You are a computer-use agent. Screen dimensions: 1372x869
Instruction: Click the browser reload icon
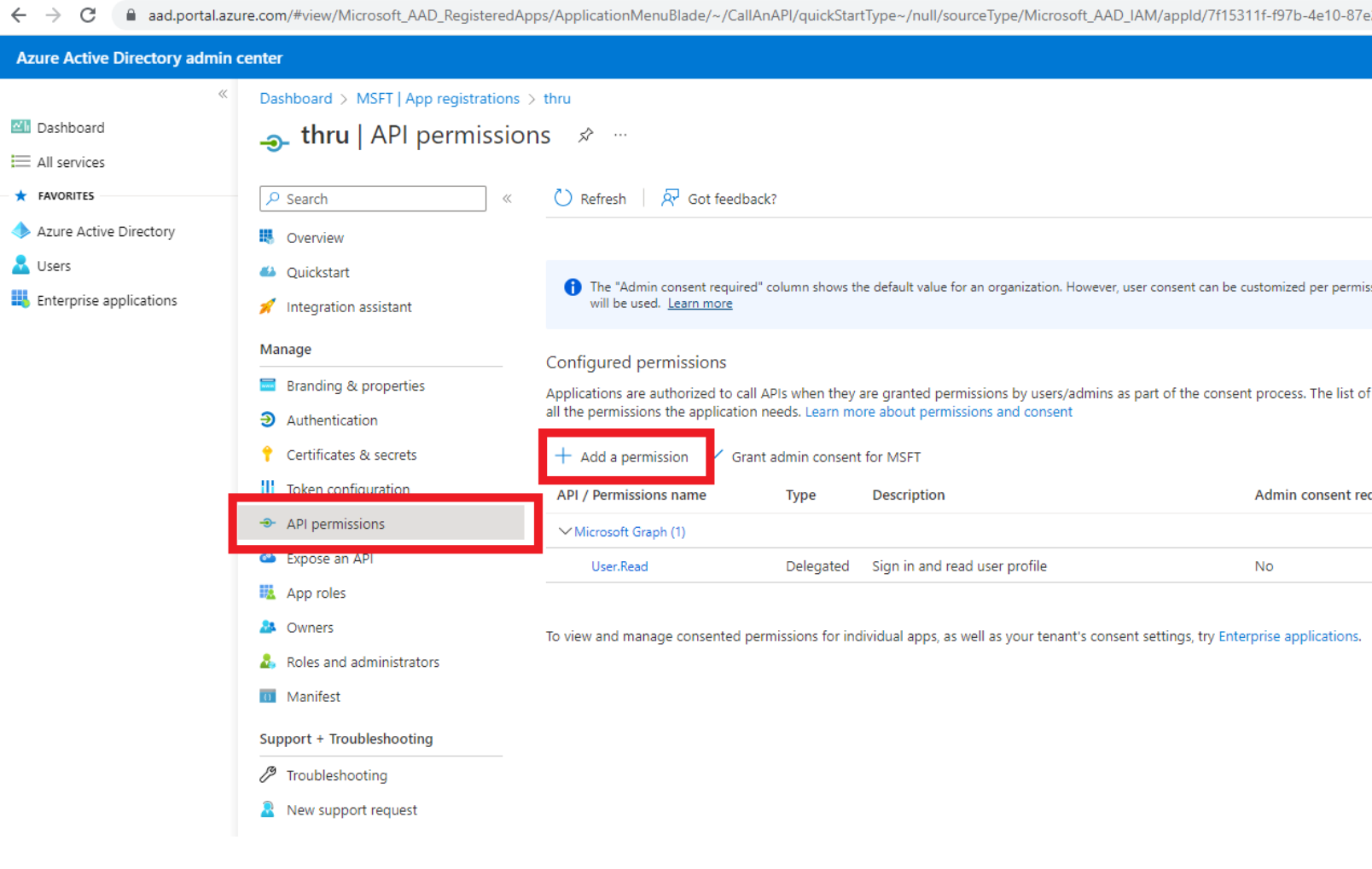click(x=87, y=15)
